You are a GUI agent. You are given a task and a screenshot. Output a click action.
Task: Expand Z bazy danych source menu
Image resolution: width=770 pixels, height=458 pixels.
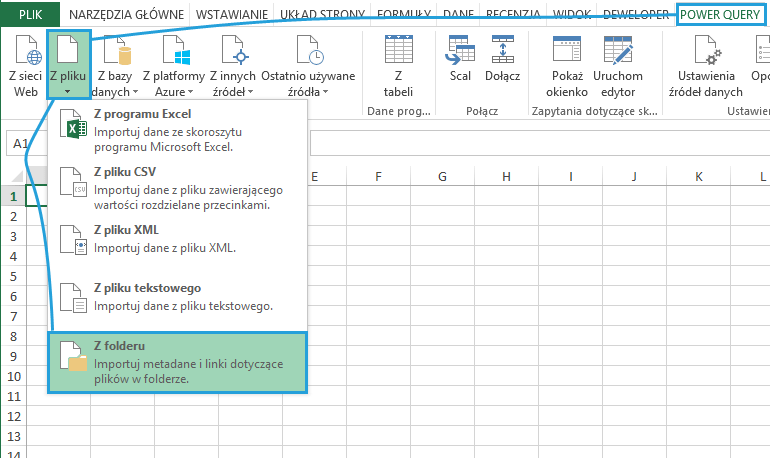pyautogui.click(x=115, y=66)
